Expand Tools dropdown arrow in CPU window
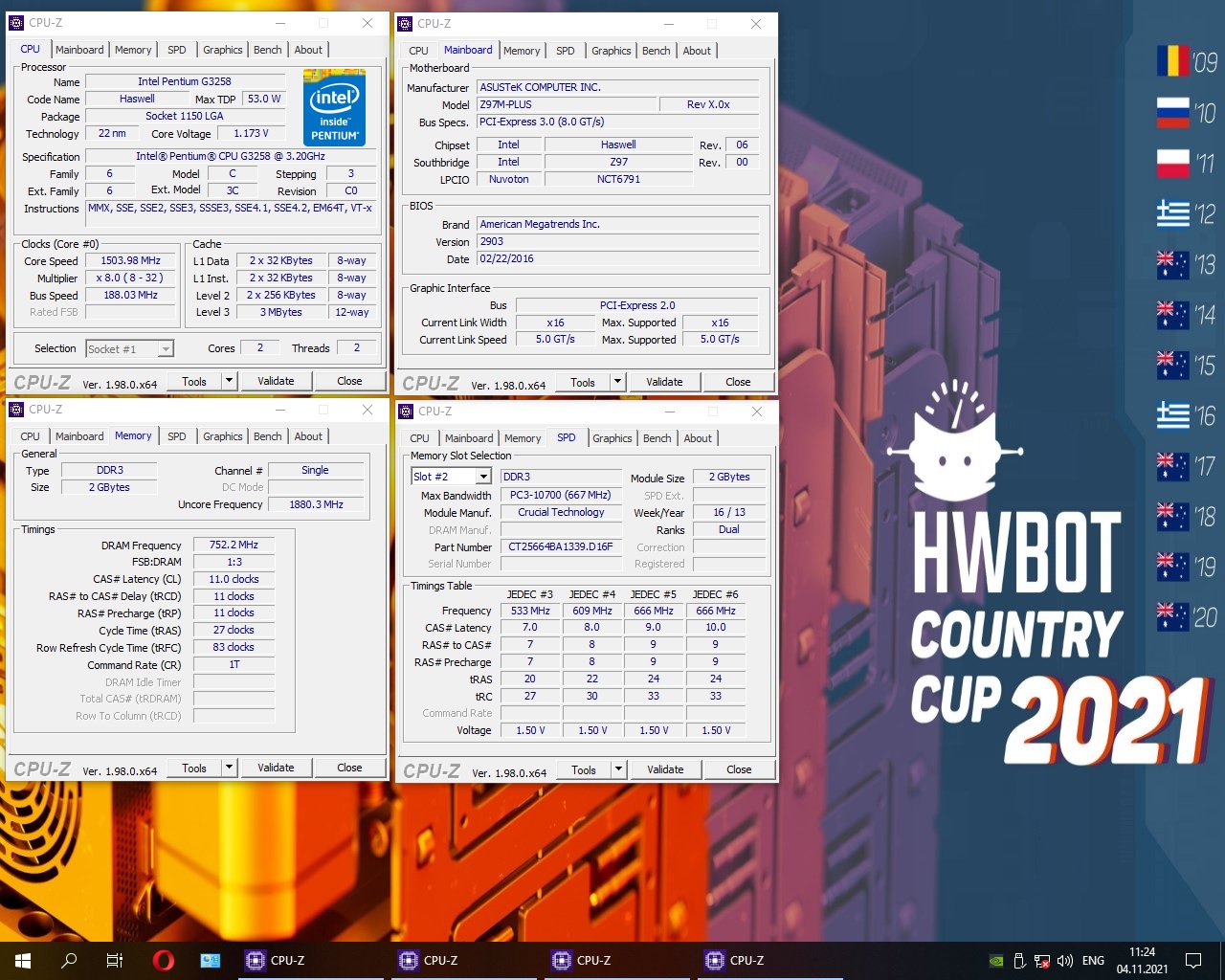The image size is (1225, 980). pos(229,381)
